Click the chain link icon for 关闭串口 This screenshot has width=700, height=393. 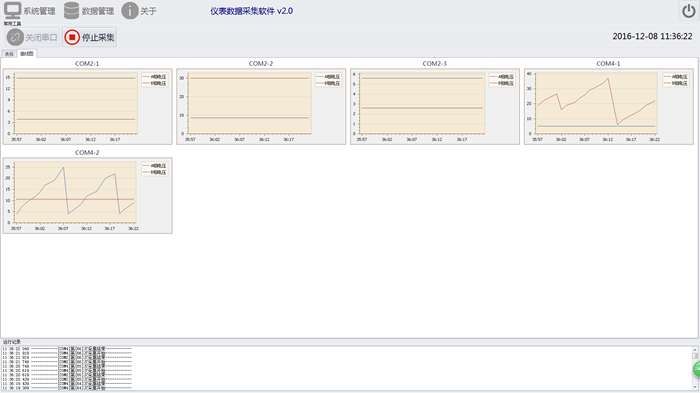[15, 37]
